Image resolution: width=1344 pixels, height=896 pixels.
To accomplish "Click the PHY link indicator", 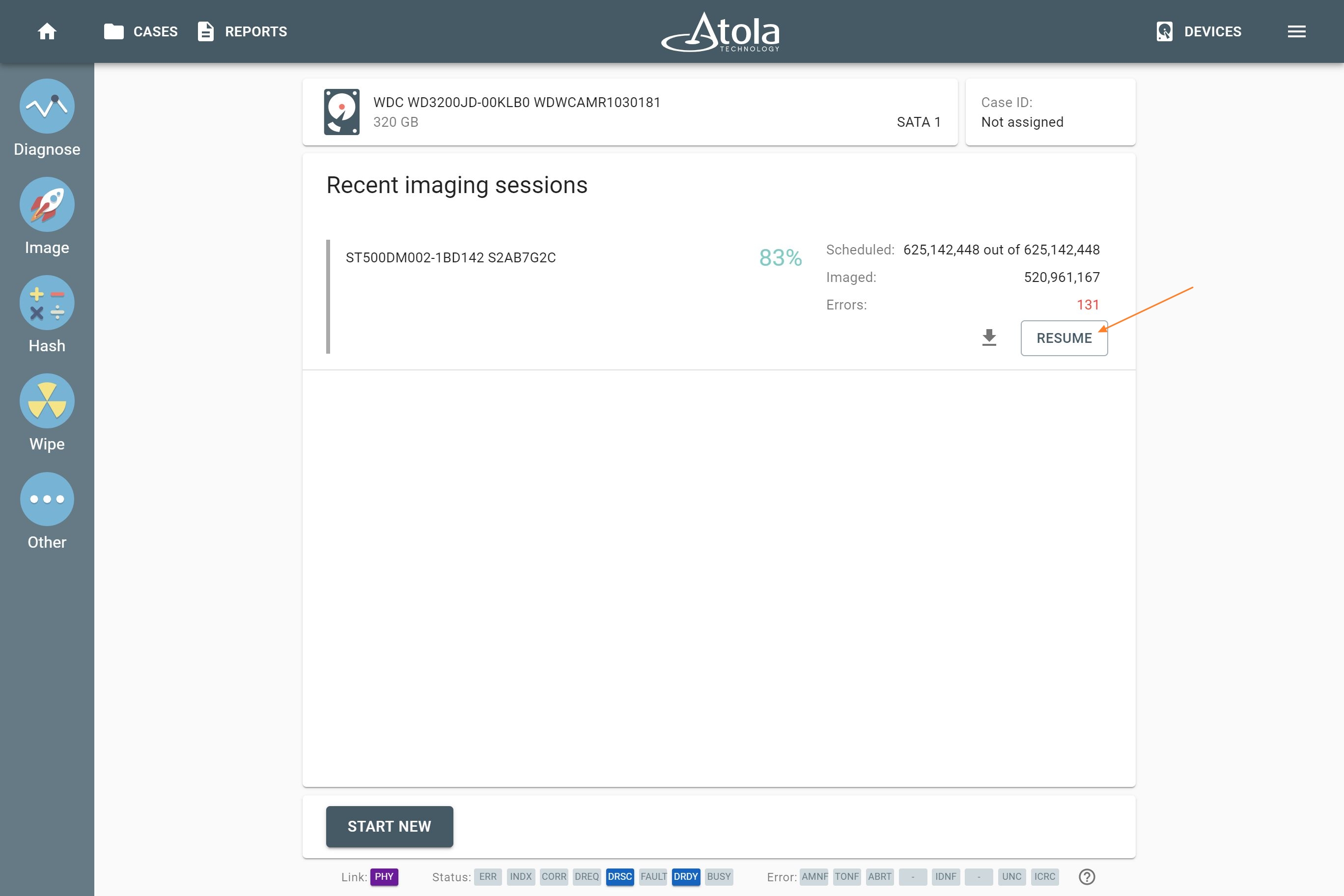I will [384, 876].
